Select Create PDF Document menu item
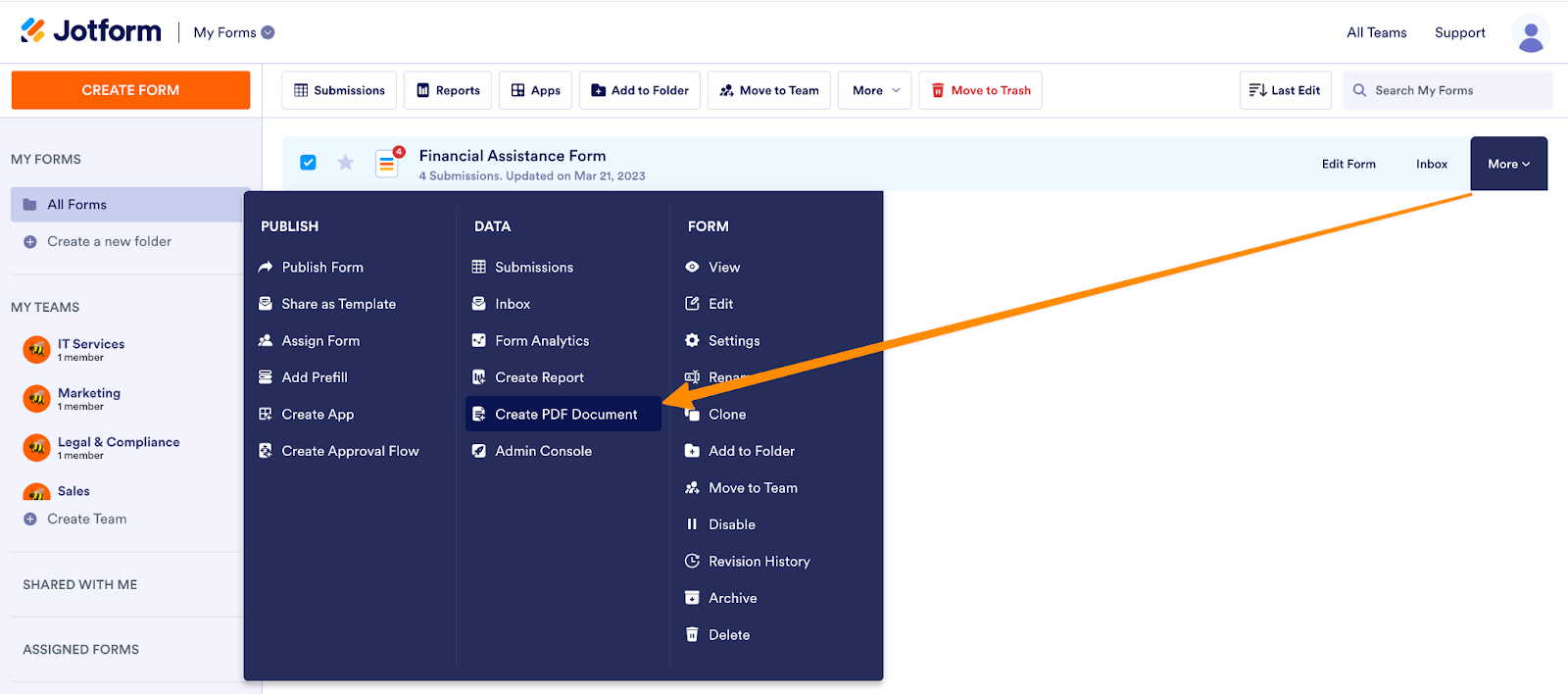The image size is (1568, 694). pyautogui.click(x=565, y=415)
